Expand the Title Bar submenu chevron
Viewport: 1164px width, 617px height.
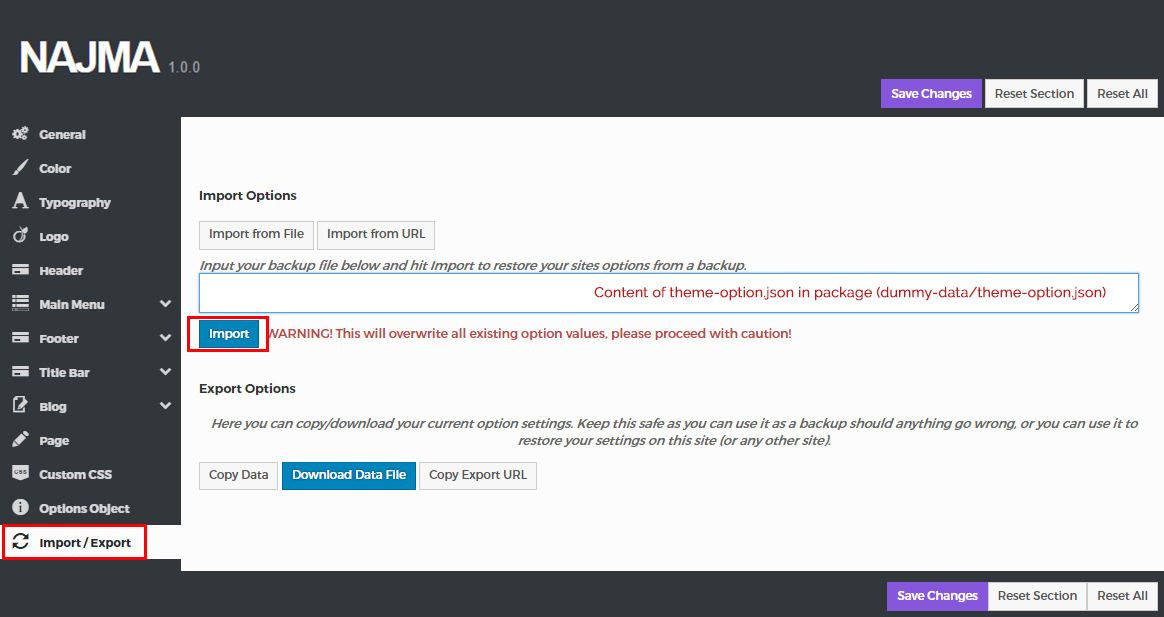(165, 372)
